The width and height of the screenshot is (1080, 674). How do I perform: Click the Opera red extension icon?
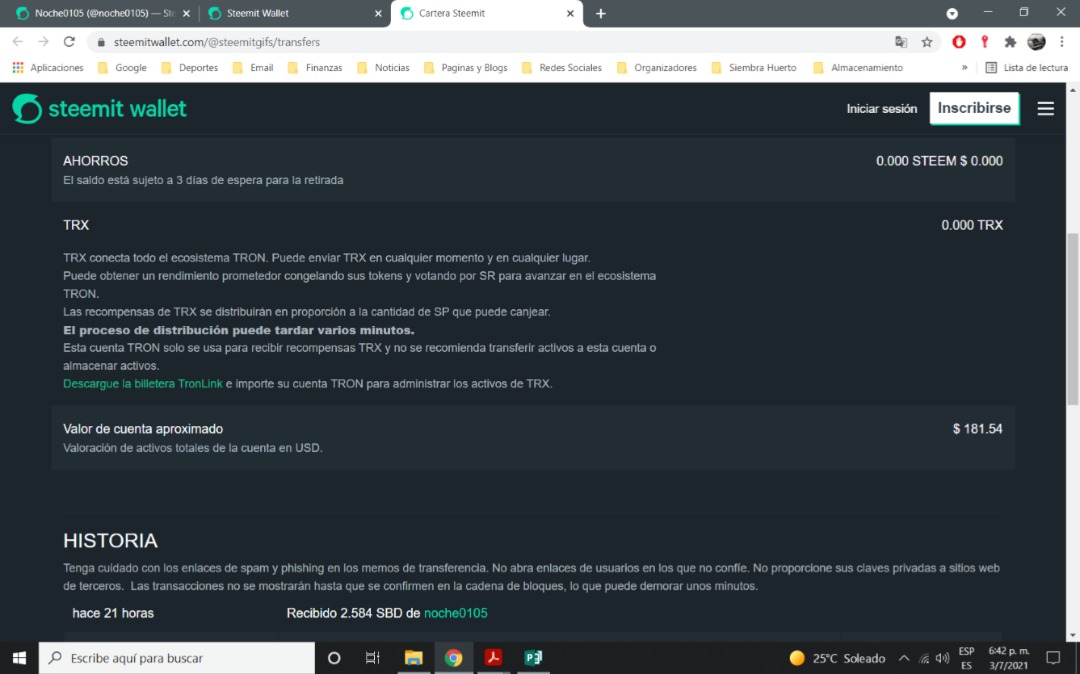959,42
